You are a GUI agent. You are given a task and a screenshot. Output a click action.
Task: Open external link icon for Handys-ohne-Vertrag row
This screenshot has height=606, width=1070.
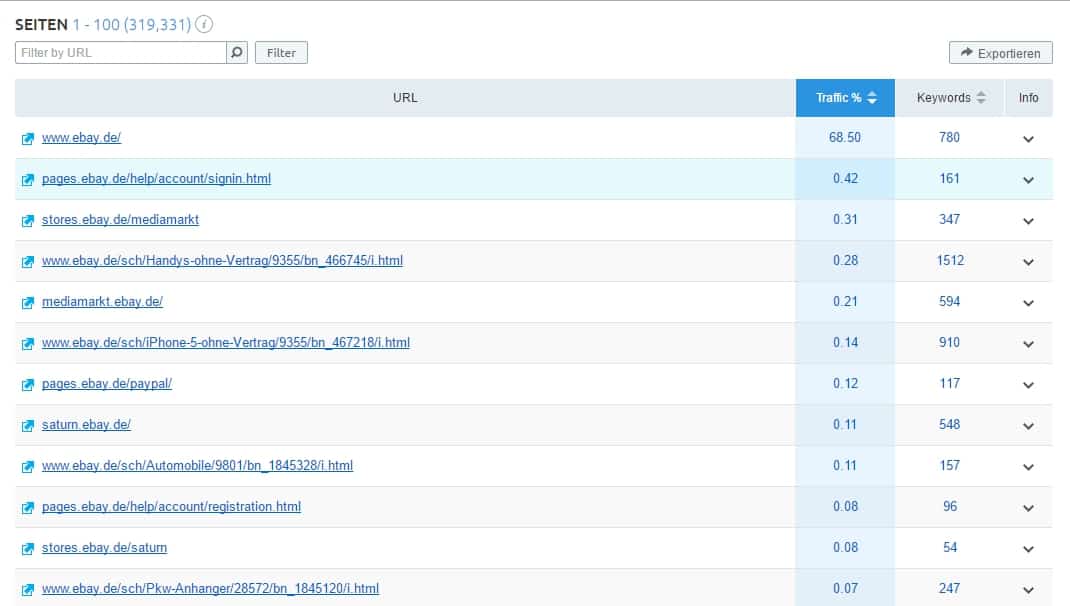click(x=27, y=261)
